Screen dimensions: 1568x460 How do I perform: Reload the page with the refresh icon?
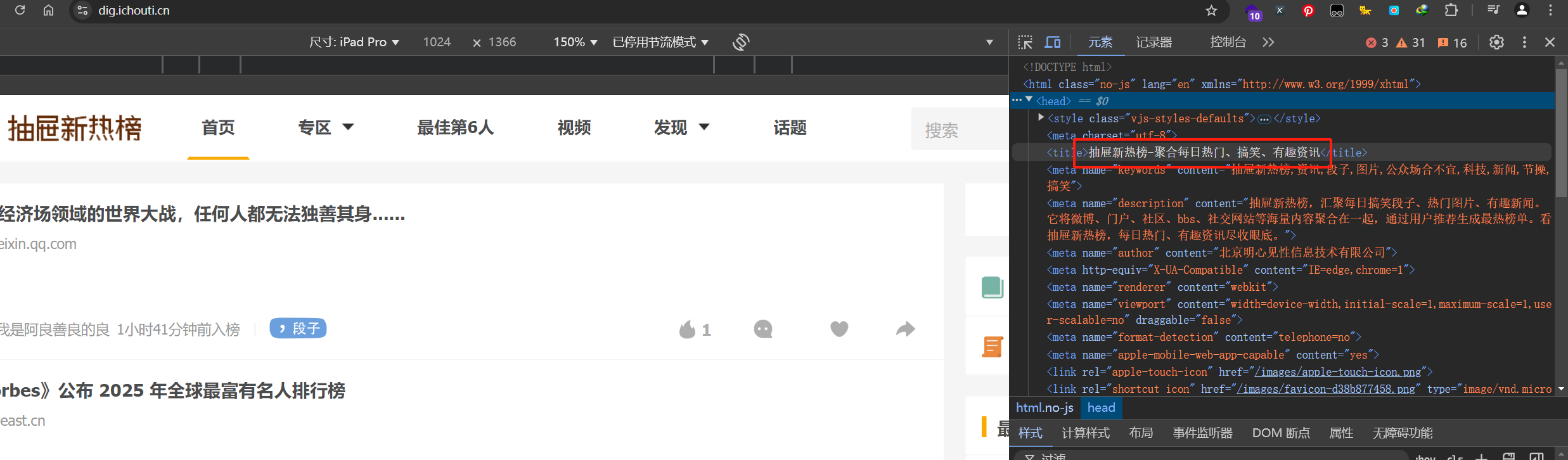20,10
